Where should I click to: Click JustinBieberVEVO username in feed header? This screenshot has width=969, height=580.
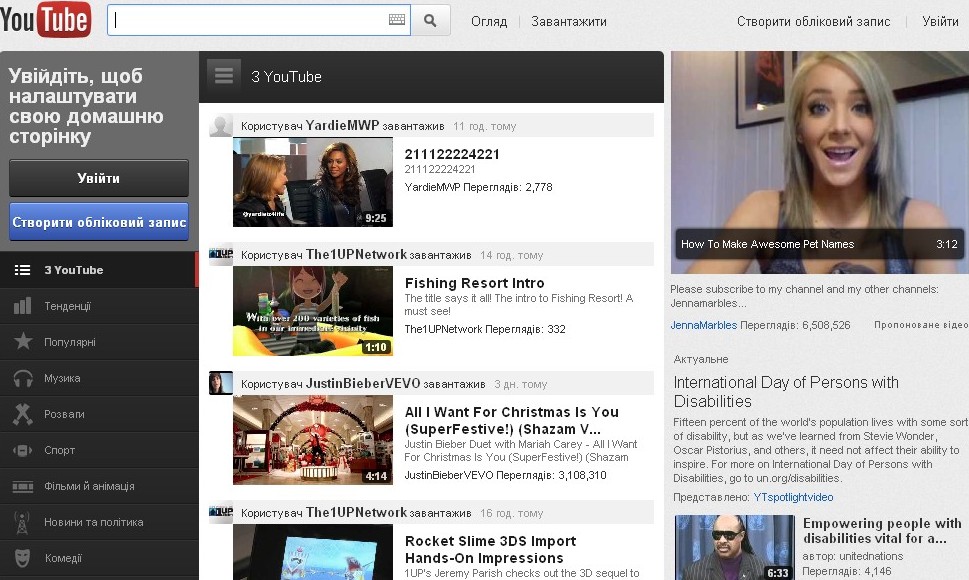[x=363, y=384]
